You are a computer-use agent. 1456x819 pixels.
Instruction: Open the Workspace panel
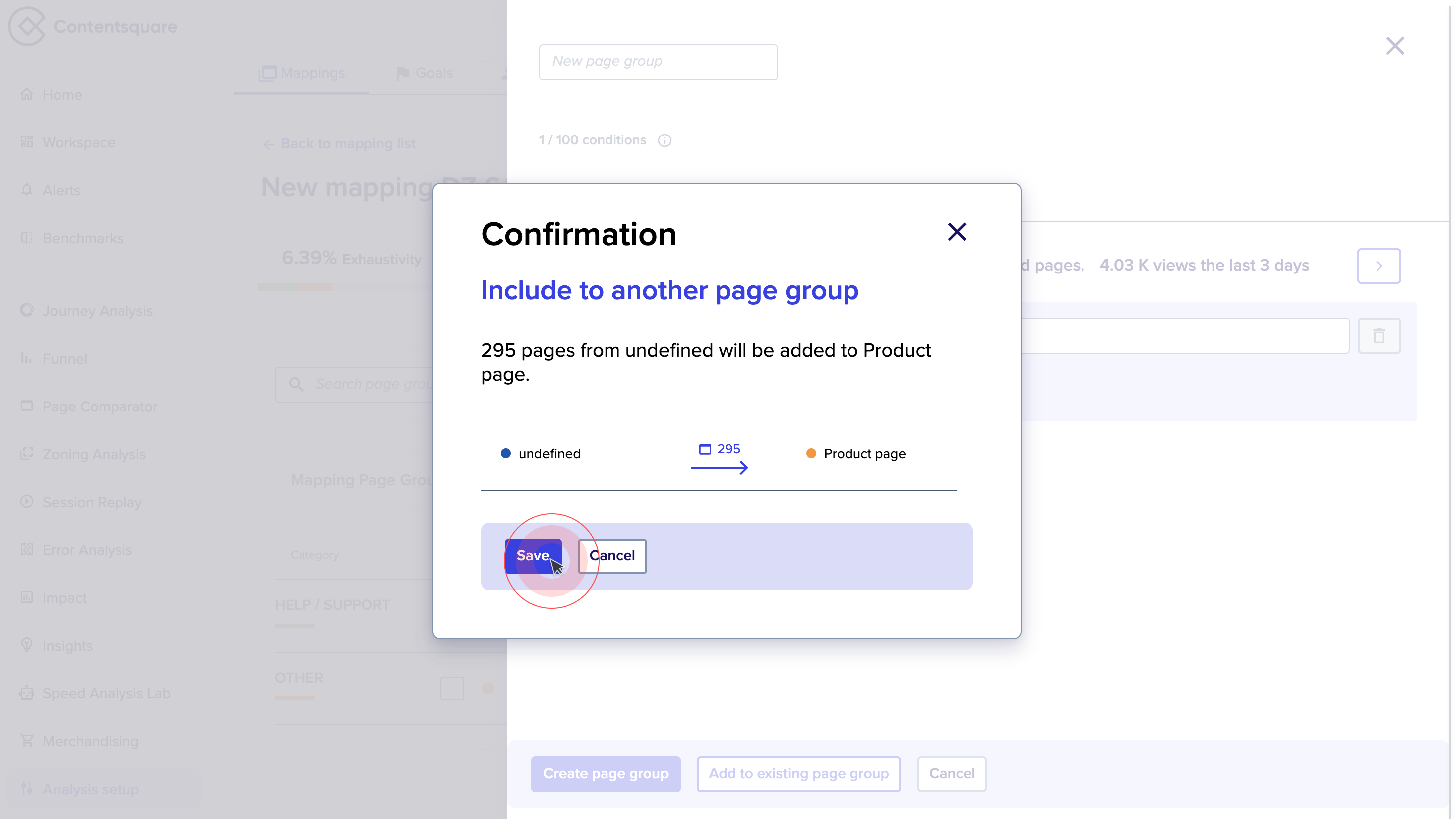click(x=79, y=142)
